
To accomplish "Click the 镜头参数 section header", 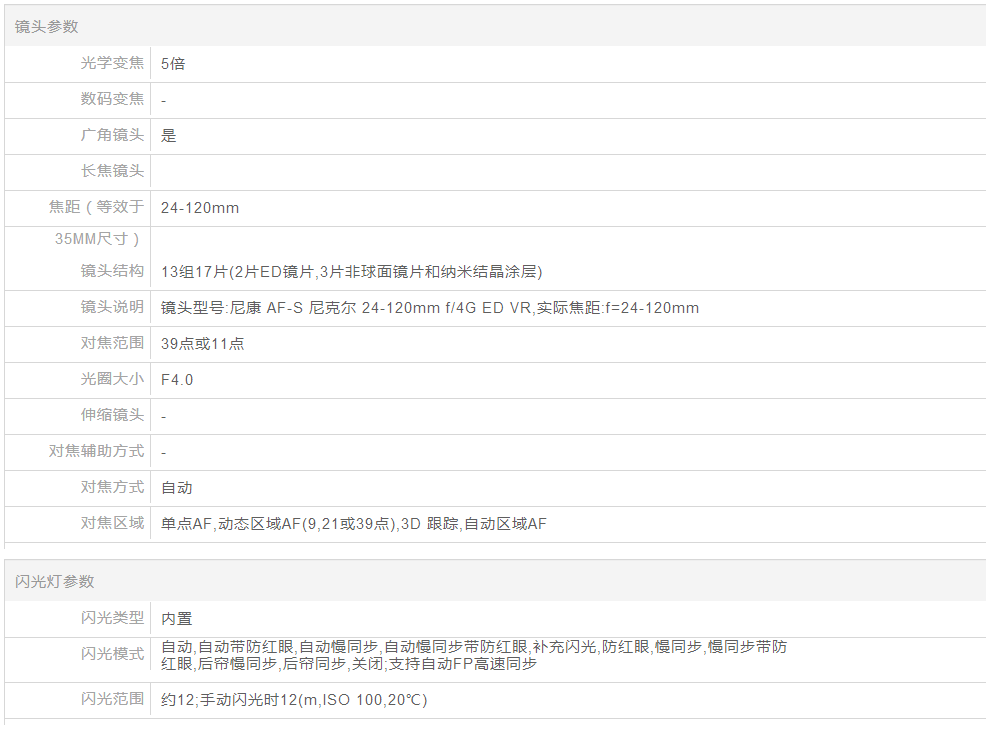I will [46, 27].
